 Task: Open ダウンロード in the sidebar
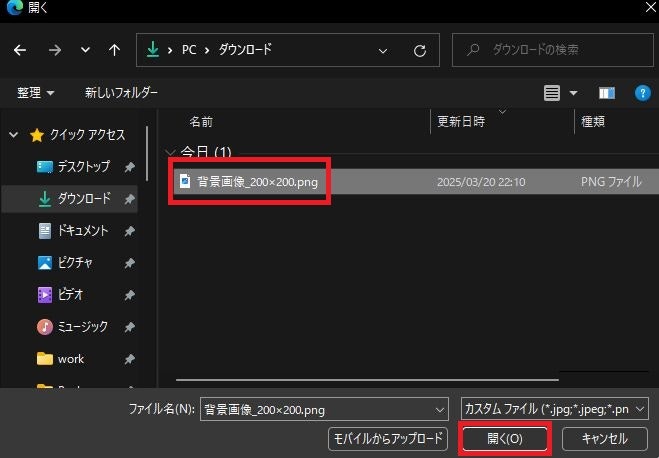pos(84,198)
